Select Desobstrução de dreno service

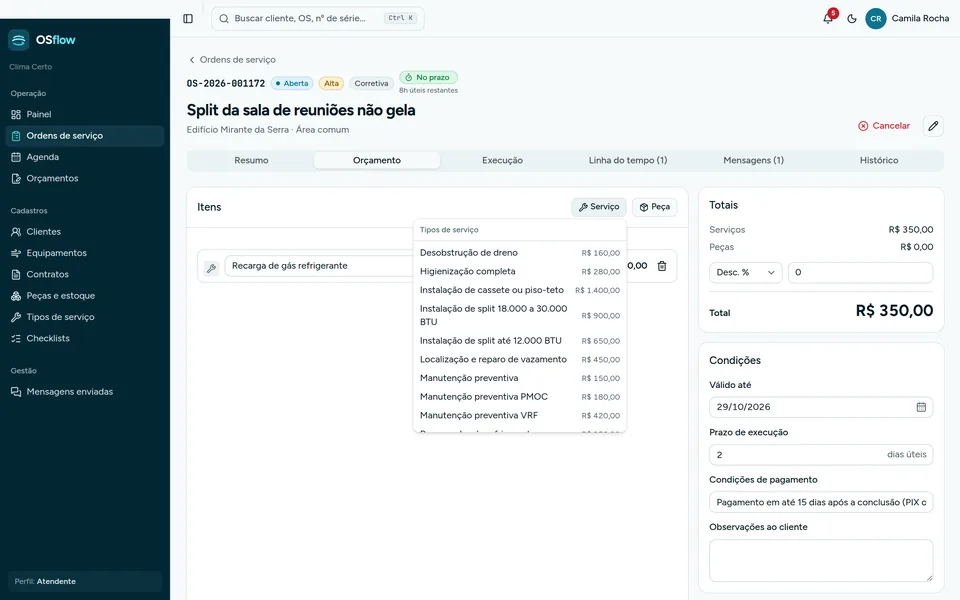[x=520, y=253]
